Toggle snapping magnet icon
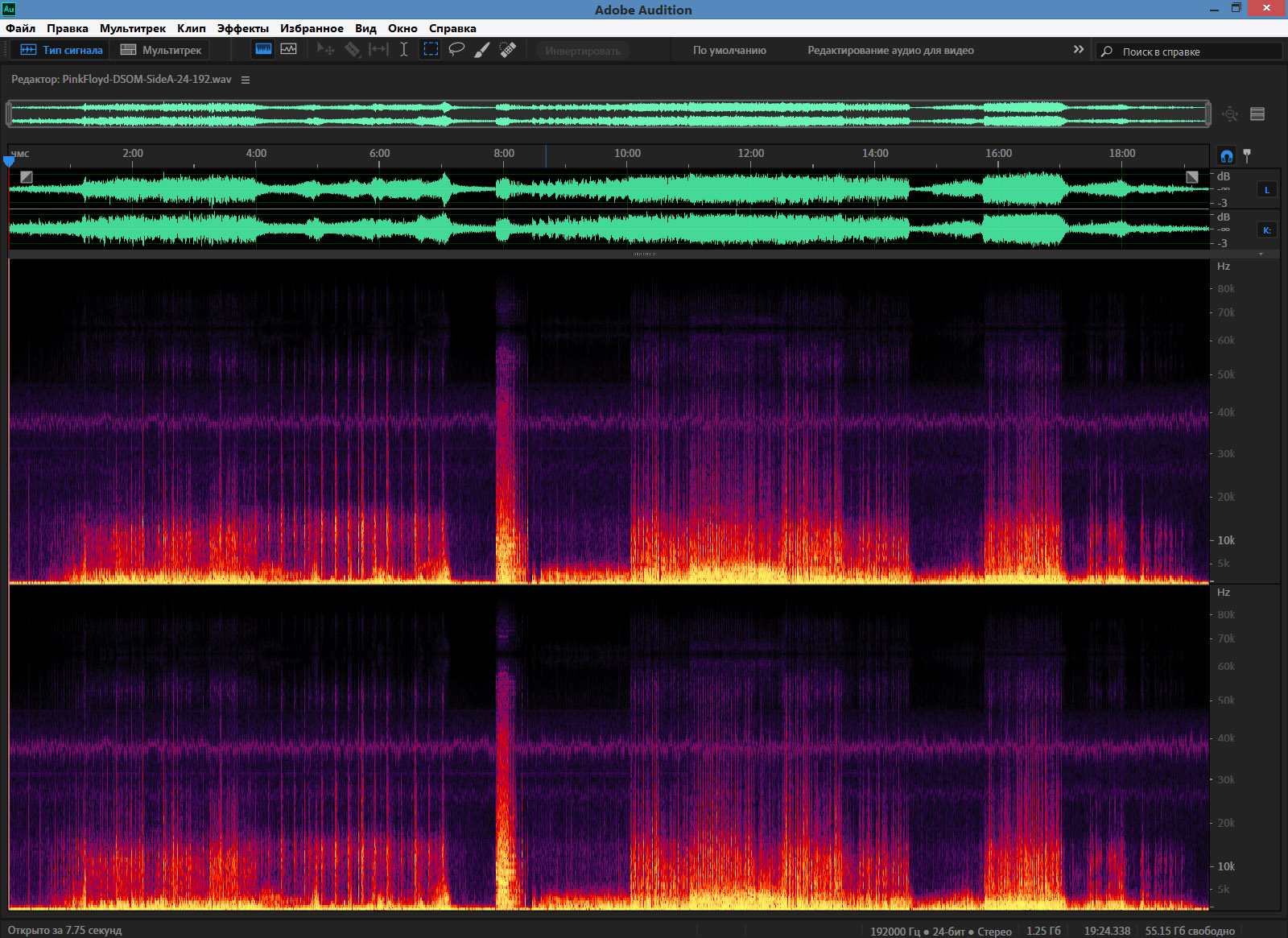This screenshot has width=1288, height=938. click(x=1226, y=155)
